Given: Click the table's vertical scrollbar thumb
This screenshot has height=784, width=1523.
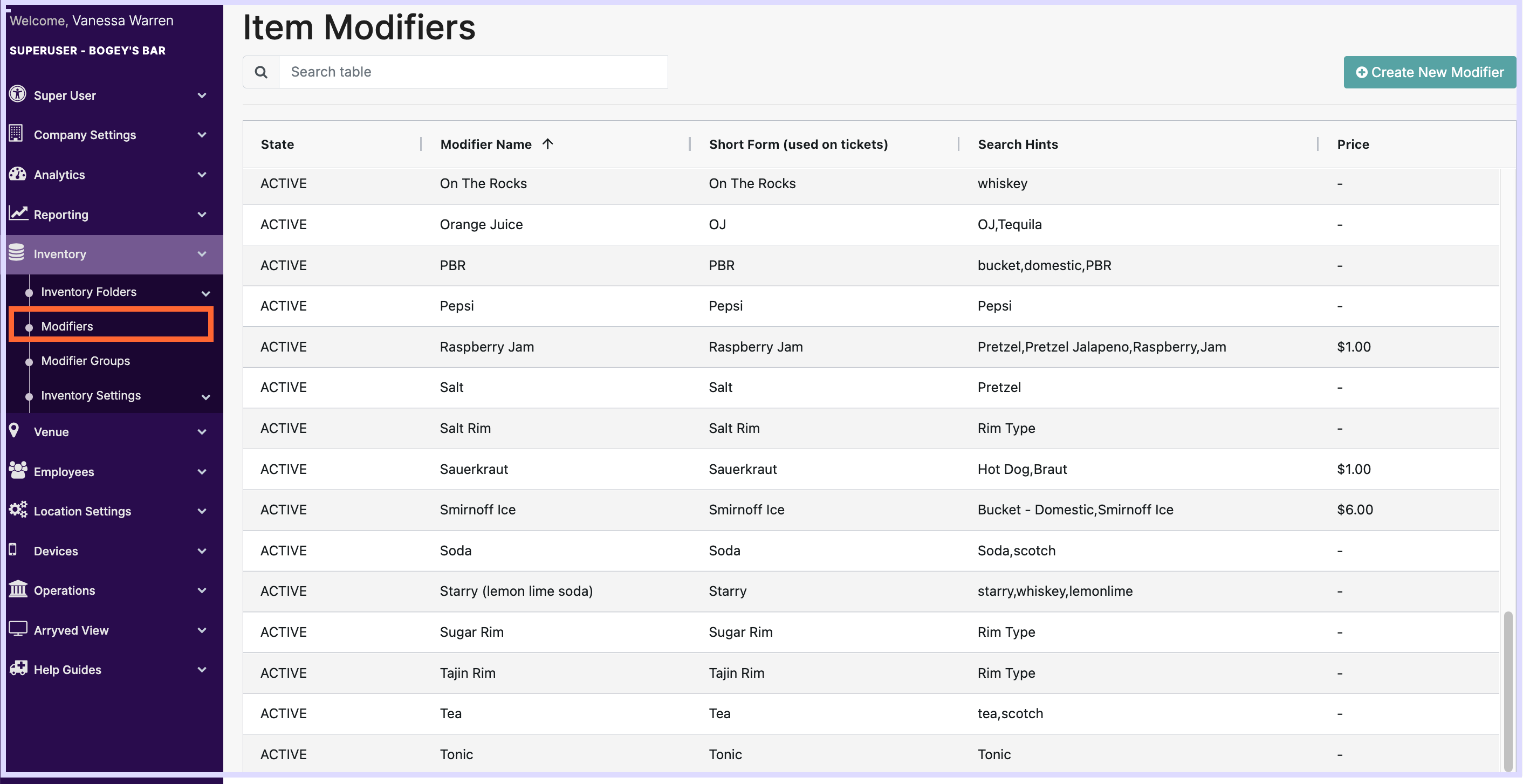Looking at the screenshot, I should tap(1508, 691).
